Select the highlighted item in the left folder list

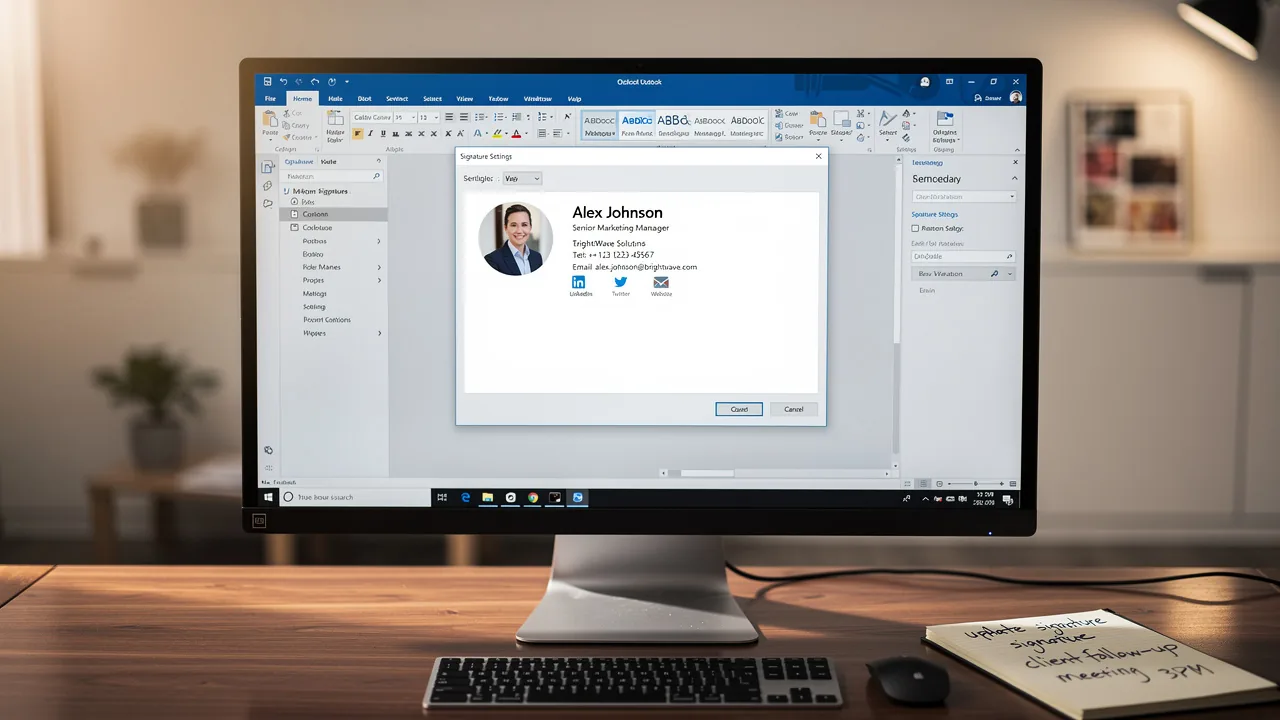[x=334, y=214]
